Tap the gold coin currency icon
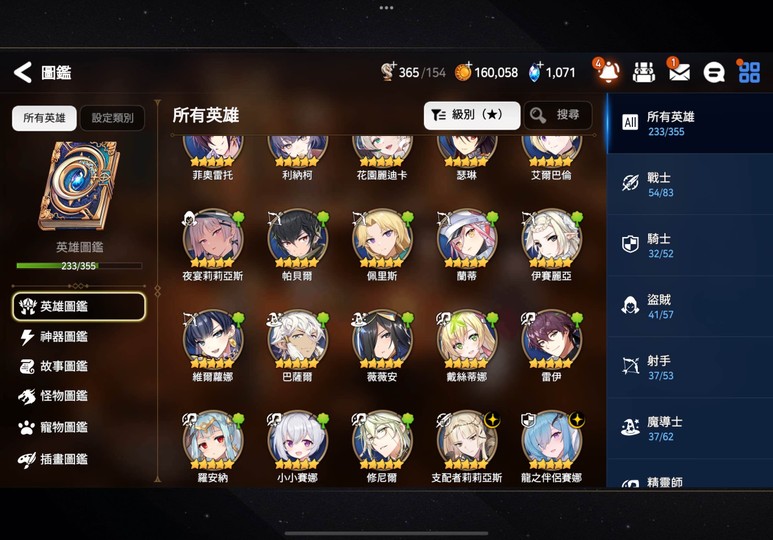The width and height of the screenshot is (773, 540). tap(463, 72)
